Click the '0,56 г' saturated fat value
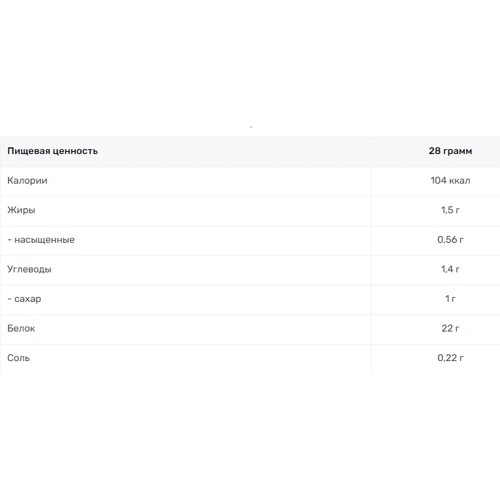500x500 pixels. coord(450,240)
